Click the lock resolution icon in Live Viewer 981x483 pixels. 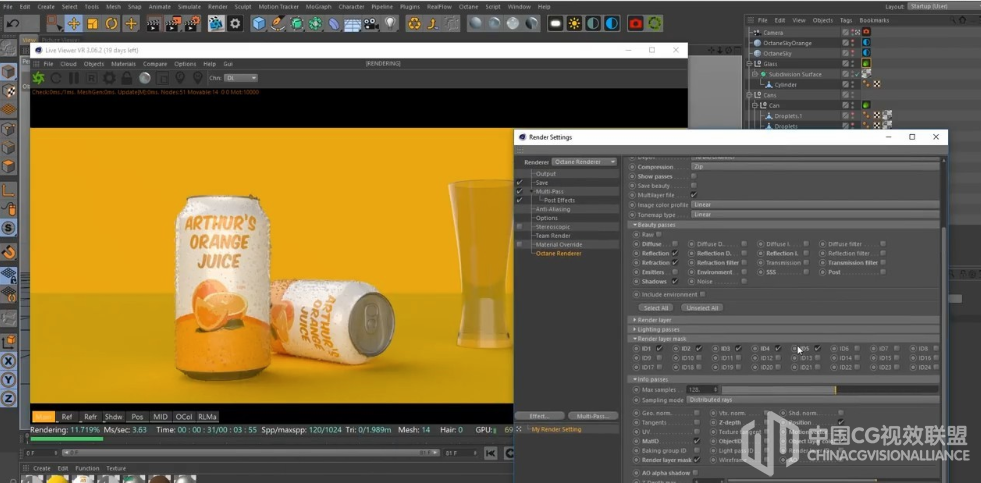point(127,78)
